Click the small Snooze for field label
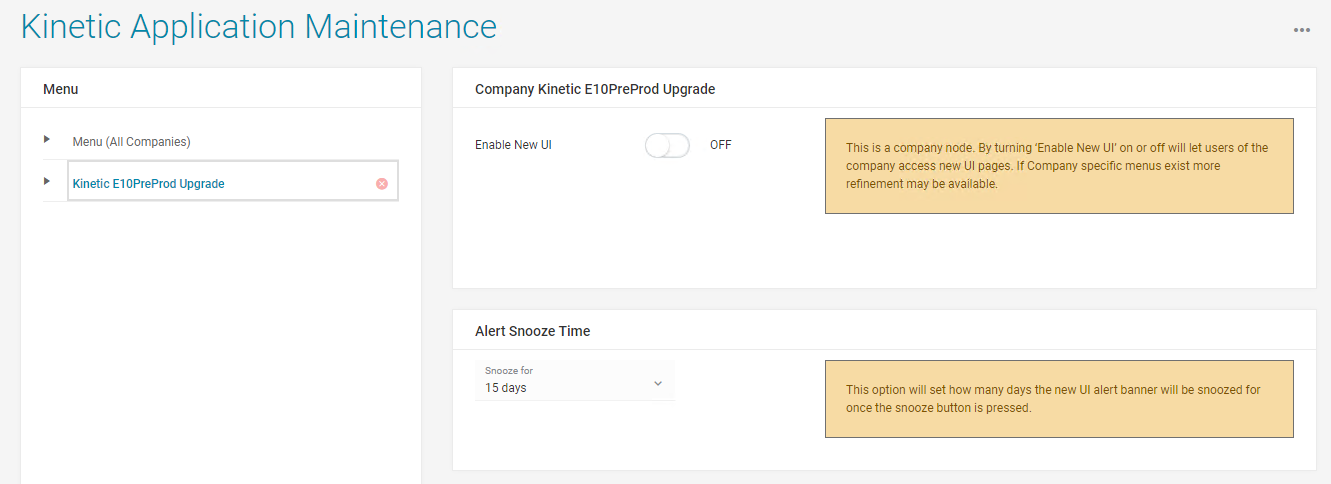 [509, 371]
